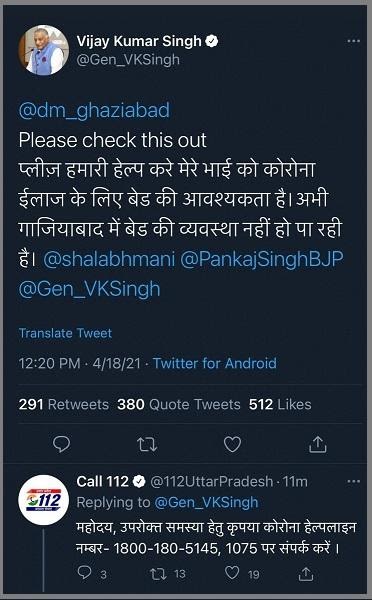Share the main tweet via share icon
Screen dimensions: 372x600
pos(317,444)
